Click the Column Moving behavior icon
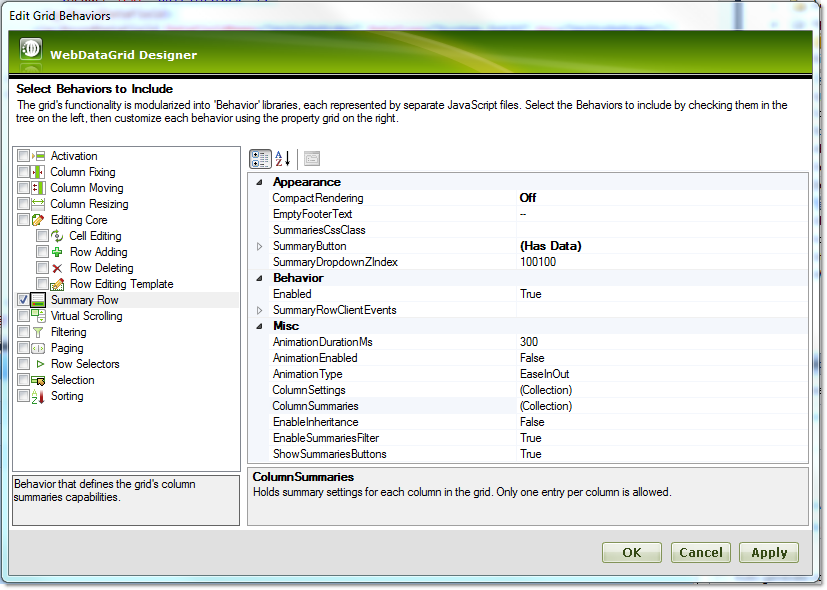The image size is (827, 590). 39,188
